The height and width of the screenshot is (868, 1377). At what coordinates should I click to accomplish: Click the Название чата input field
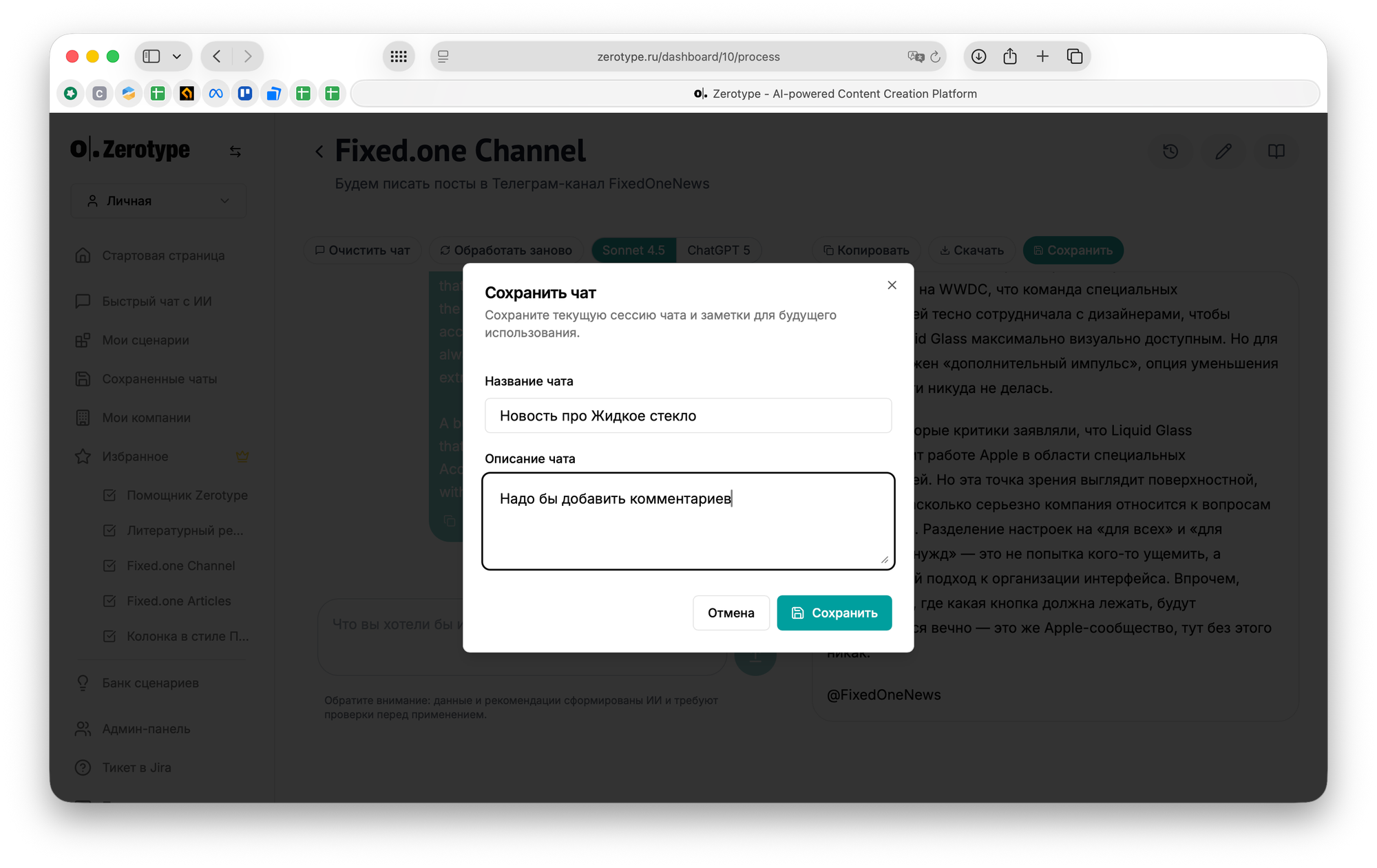tap(688, 416)
